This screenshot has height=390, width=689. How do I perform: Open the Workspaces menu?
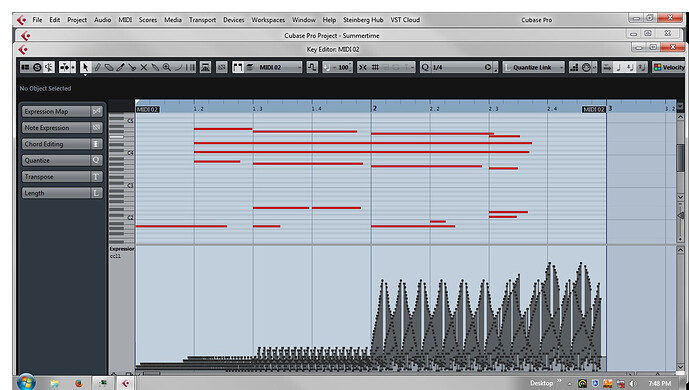point(268,20)
